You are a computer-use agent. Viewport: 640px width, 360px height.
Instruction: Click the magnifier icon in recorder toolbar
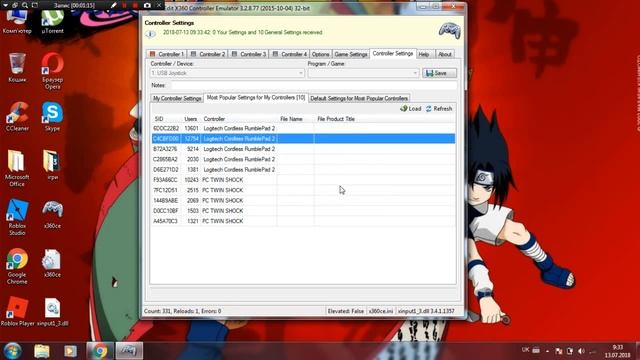pyautogui.click(x=25, y=5)
